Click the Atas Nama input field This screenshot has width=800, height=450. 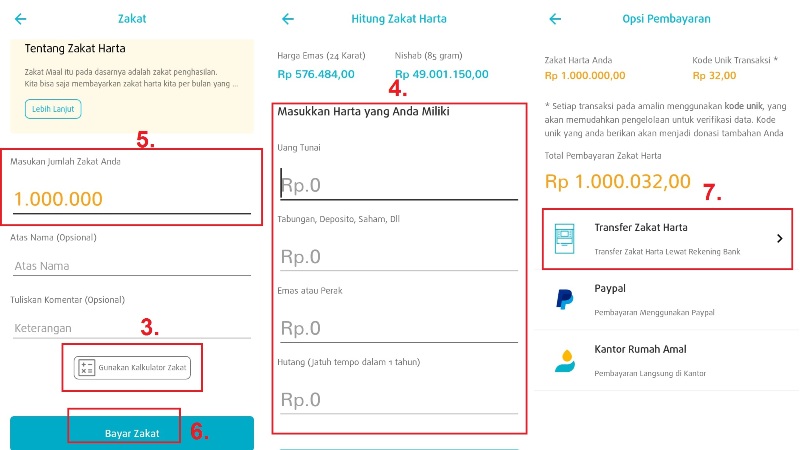click(130, 265)
